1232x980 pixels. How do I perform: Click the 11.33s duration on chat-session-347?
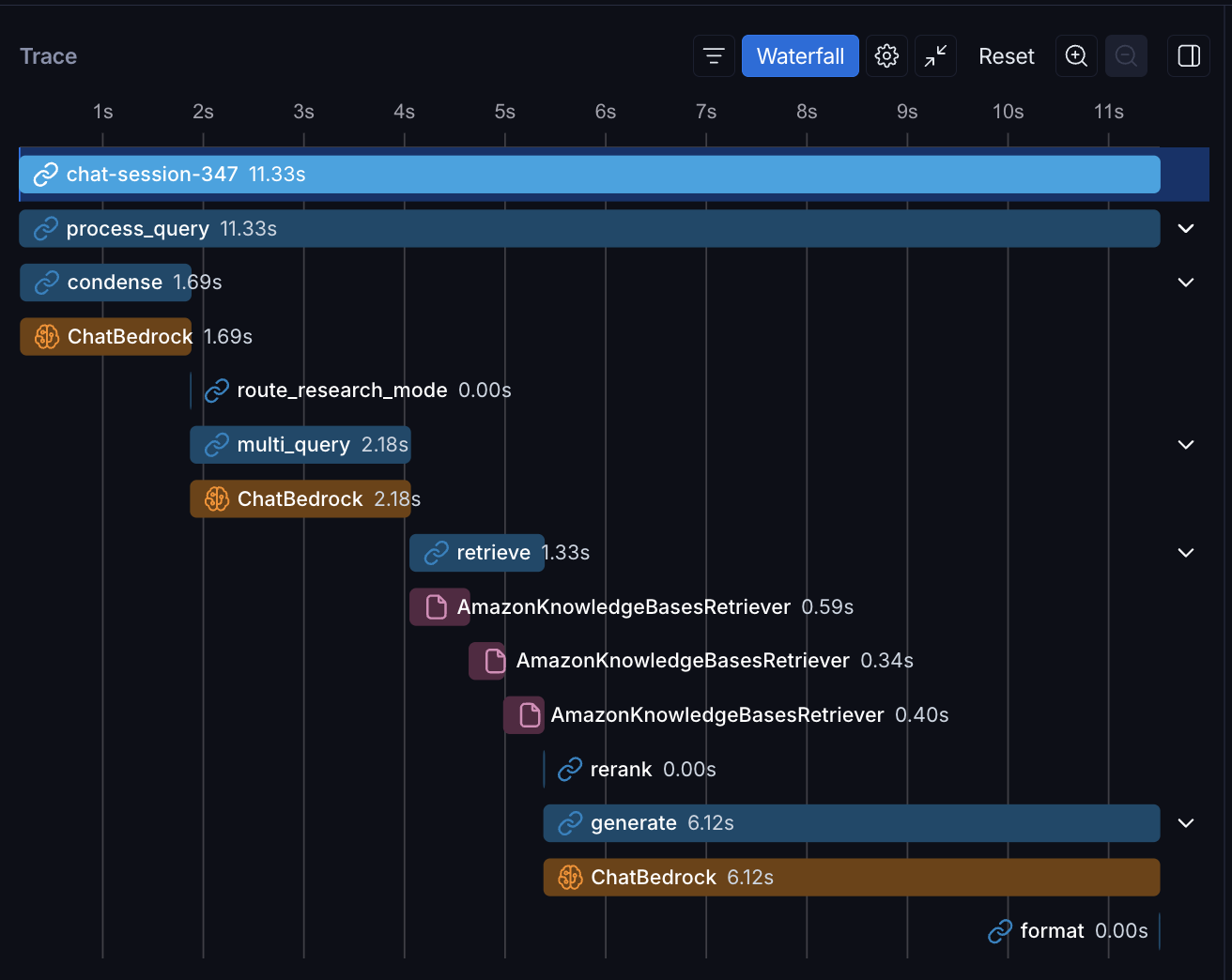pyautogui.click(x=277, y=175)
